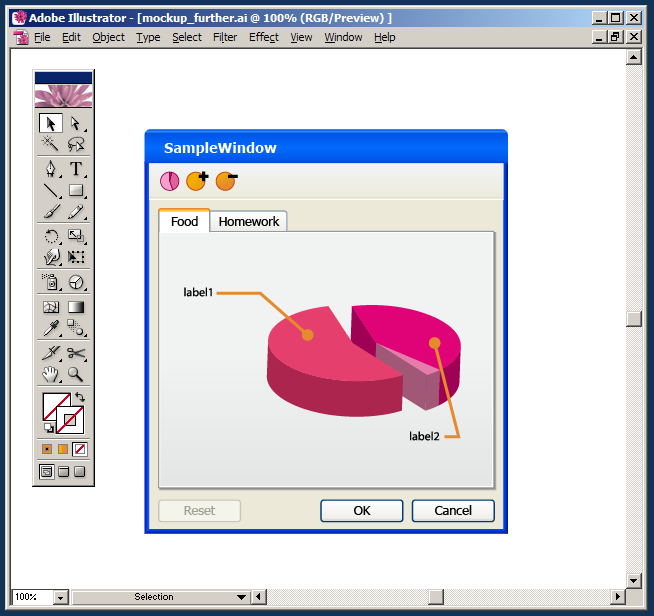
Task: Click the pink pie chart icon
Action: 169,181
